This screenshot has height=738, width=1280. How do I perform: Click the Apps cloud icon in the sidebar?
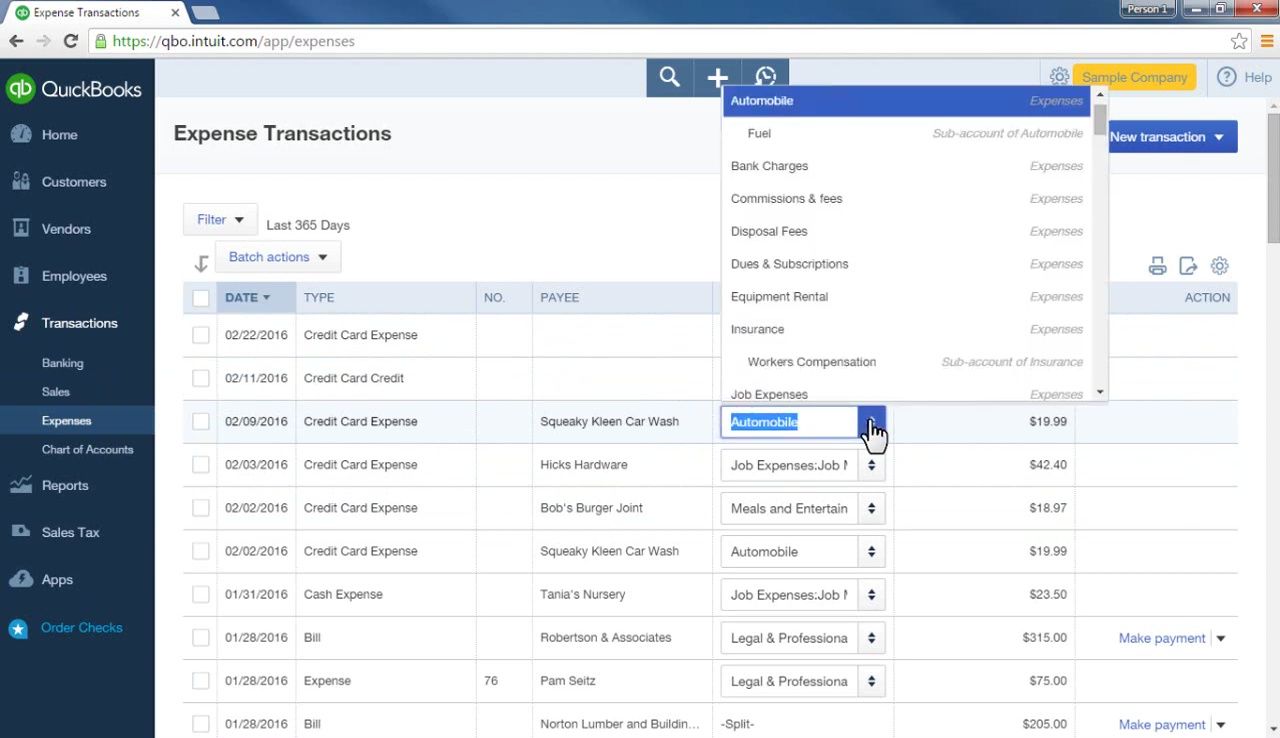point(20,579)
